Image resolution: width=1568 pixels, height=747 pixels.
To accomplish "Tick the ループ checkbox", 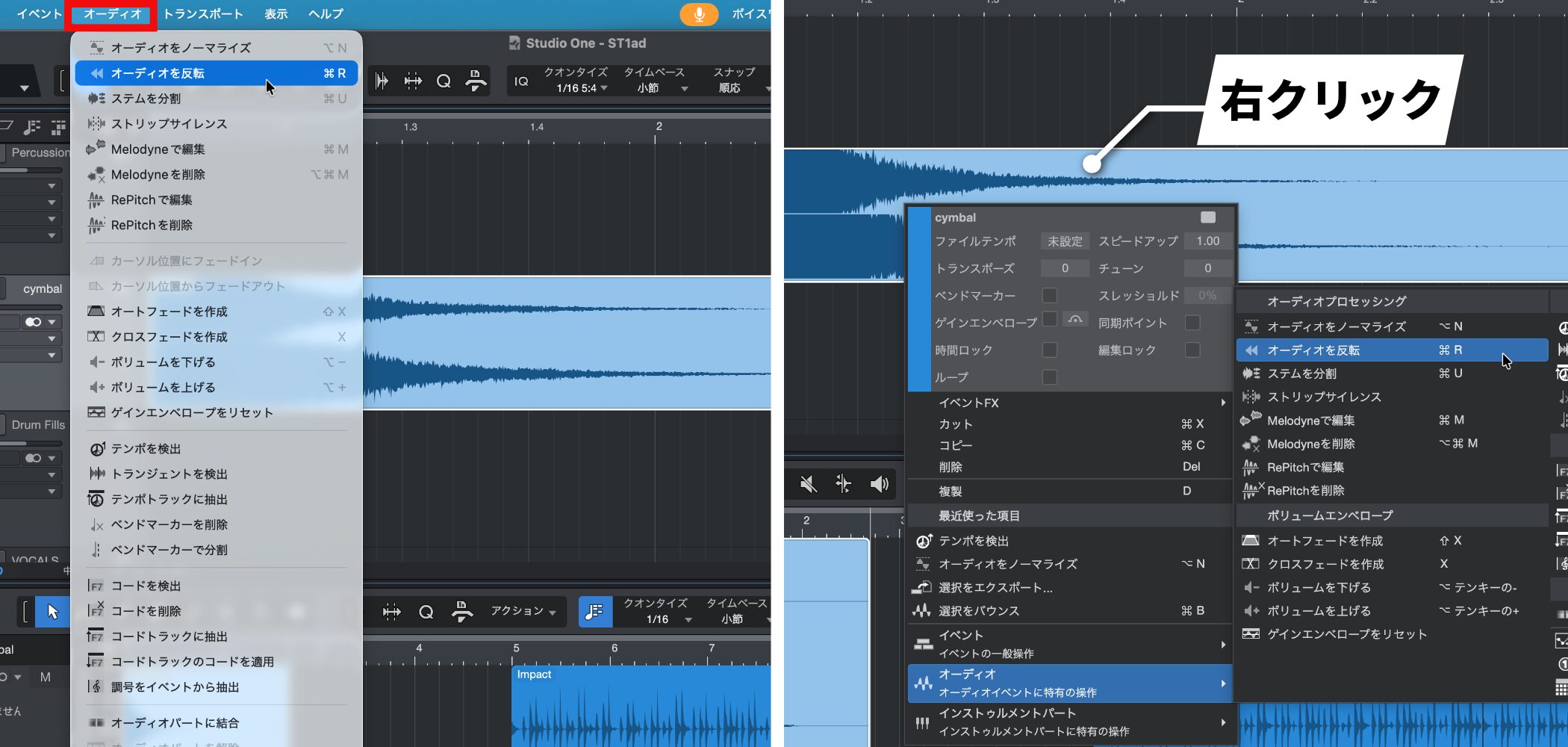I will (1049, 377).
